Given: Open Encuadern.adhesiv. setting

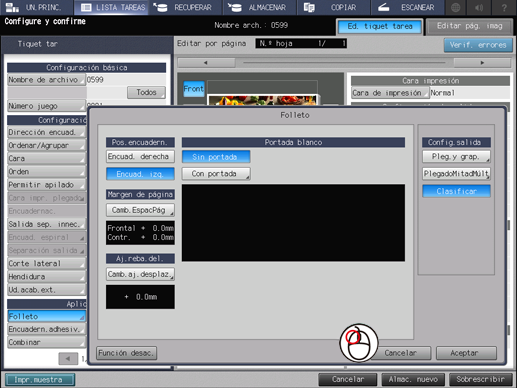Looking at the screenshot, I should 46,329.
